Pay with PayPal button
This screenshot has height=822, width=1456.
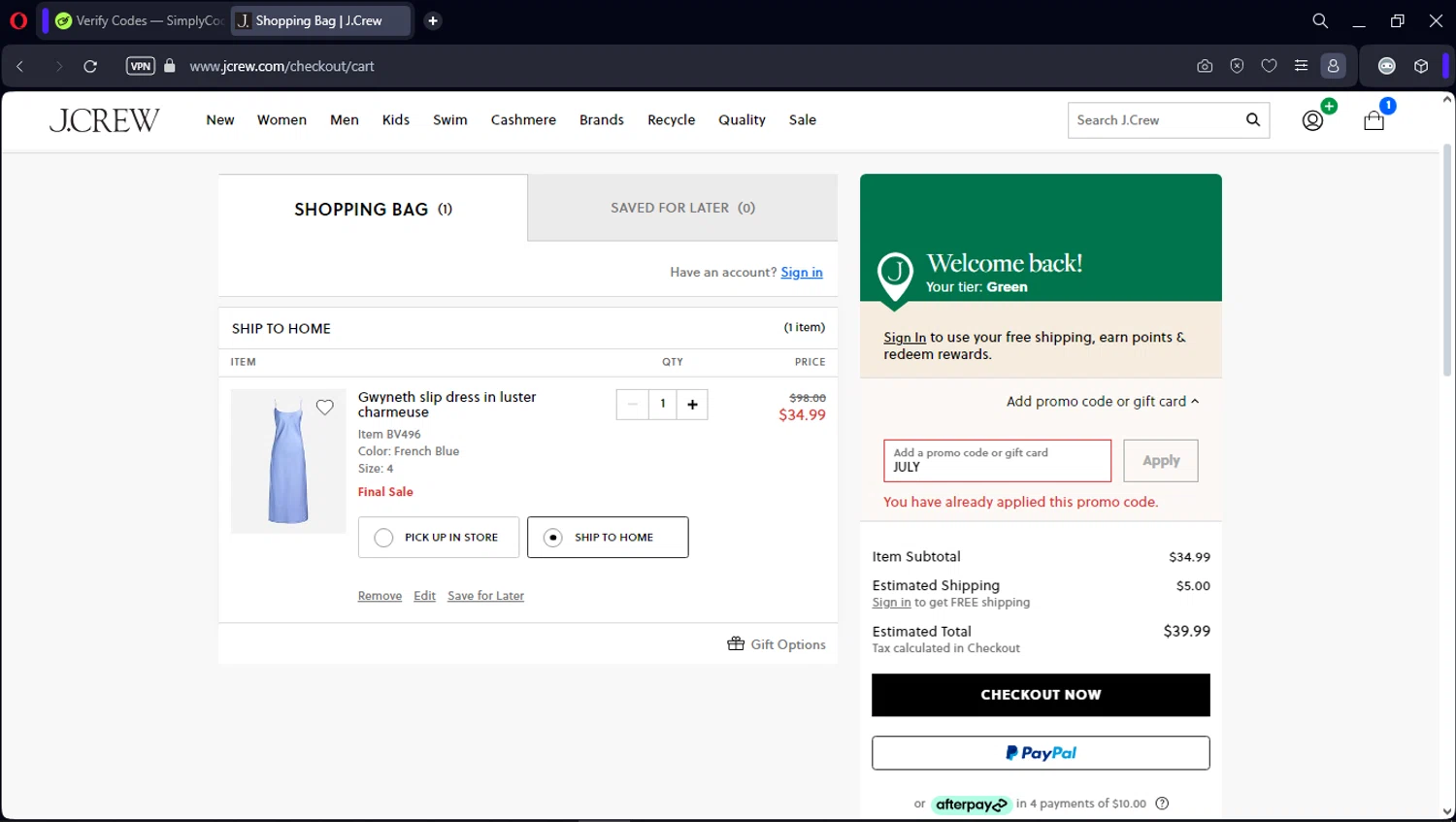(1041, 753)
